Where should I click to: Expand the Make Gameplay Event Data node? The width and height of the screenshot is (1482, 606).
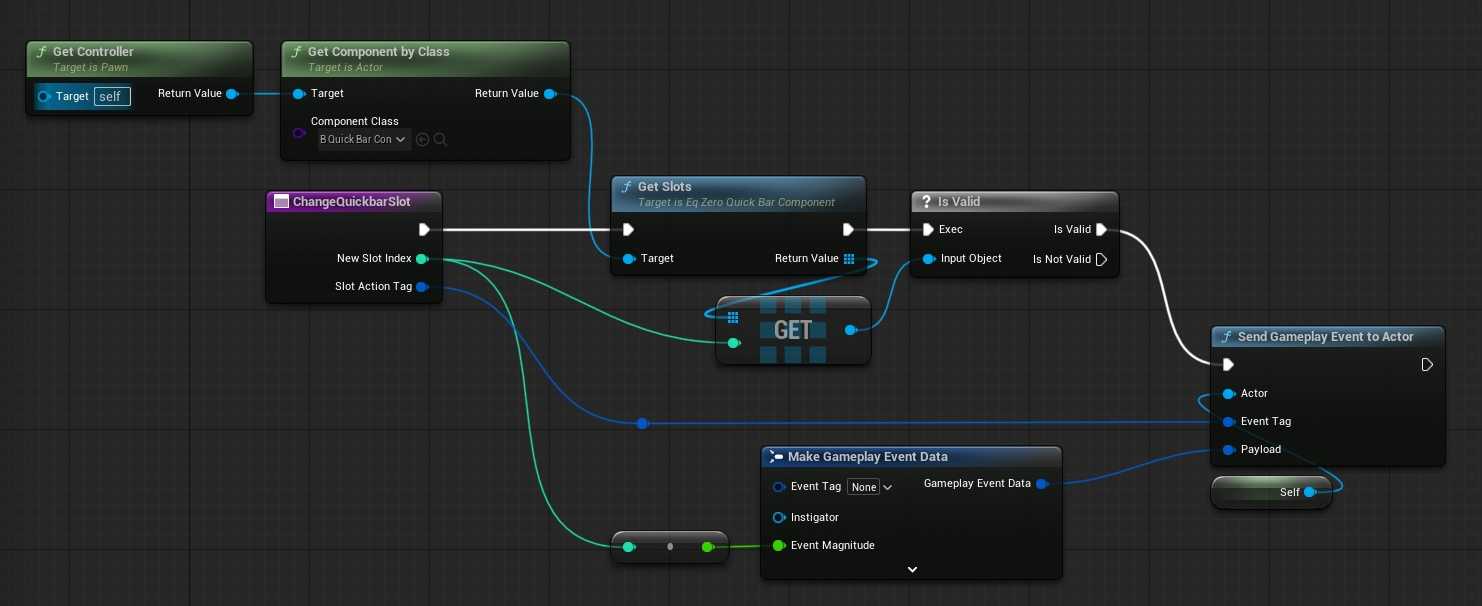pos(912,569)
